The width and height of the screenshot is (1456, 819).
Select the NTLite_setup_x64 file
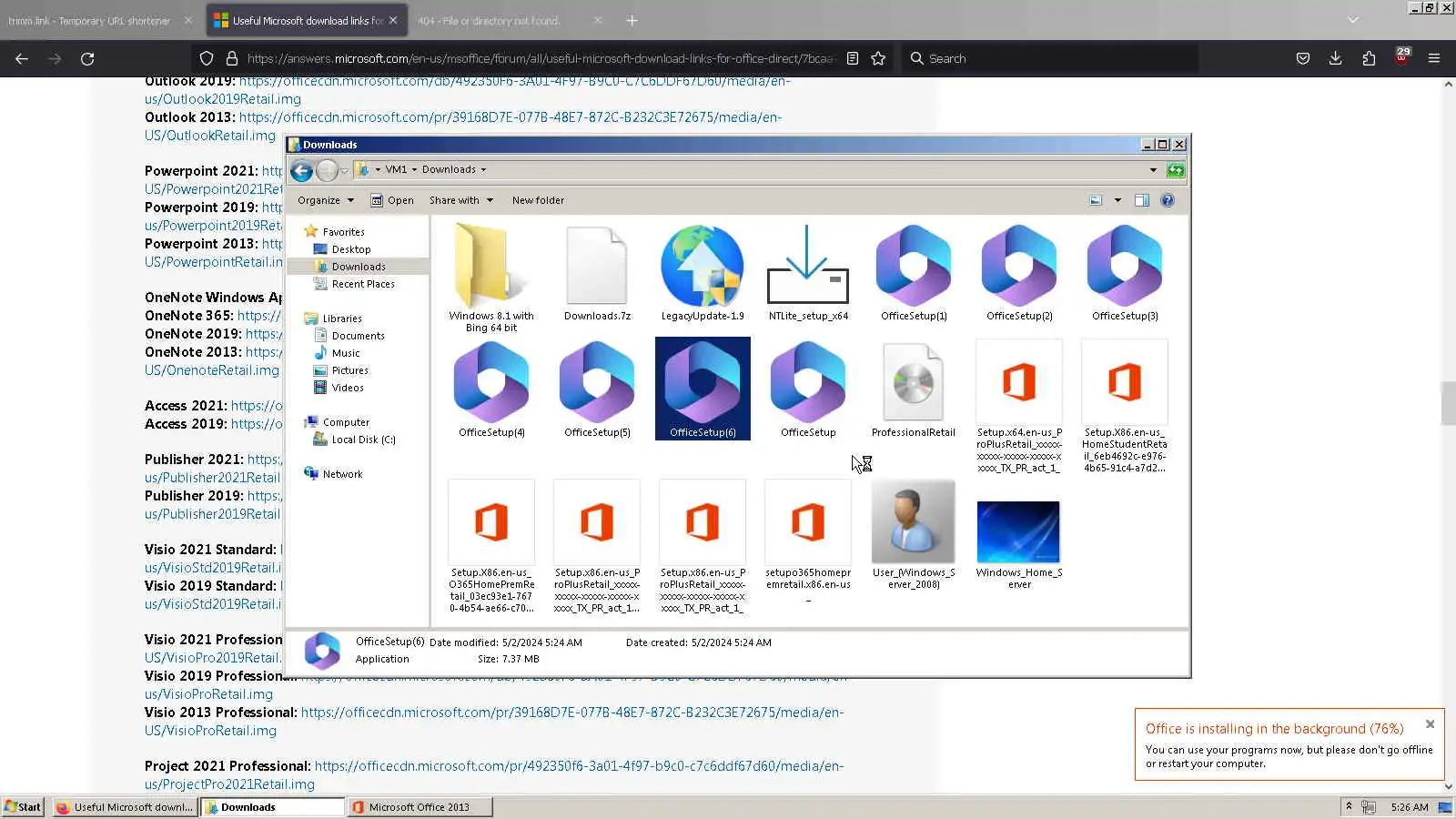pyautogui.click(x=808, y=273)
